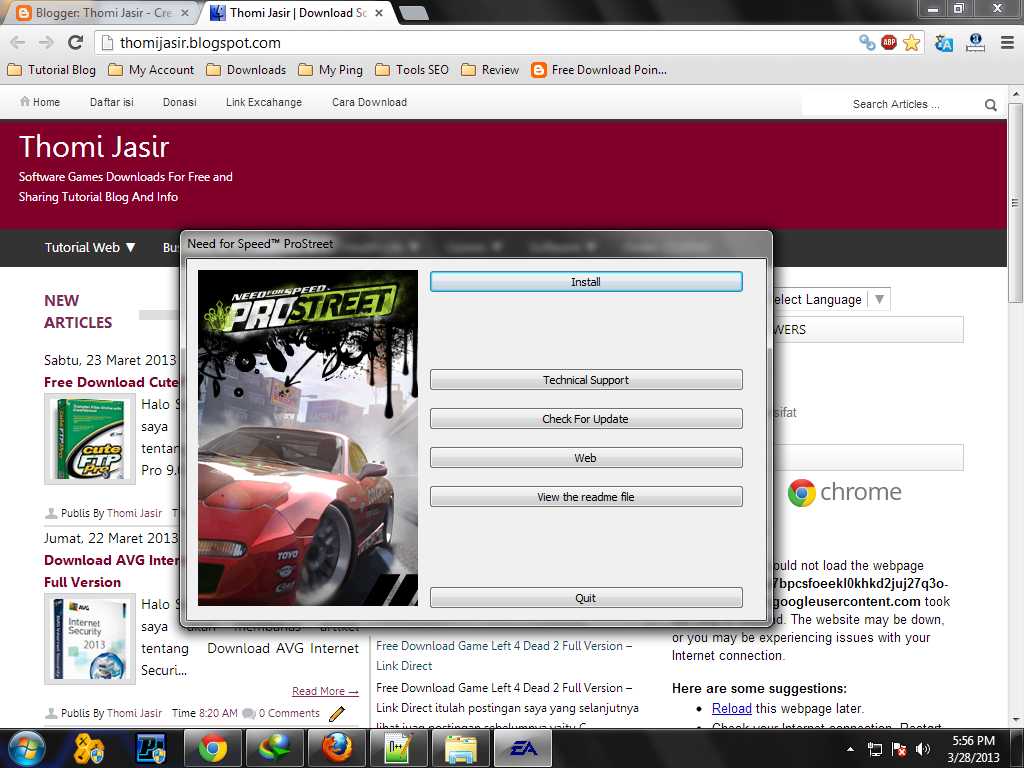
Task: Open the Chrome taskbar icon
Action: click(212, 748)
